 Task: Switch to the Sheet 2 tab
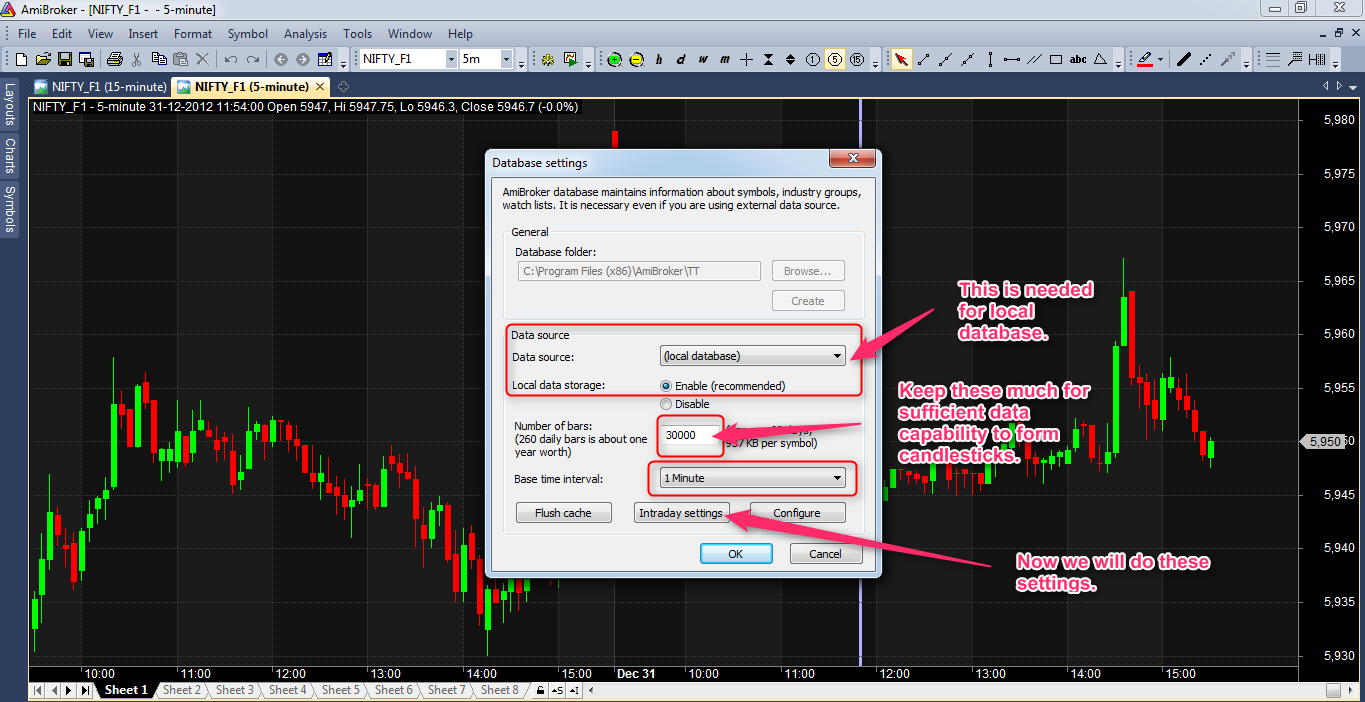(182, 690)
